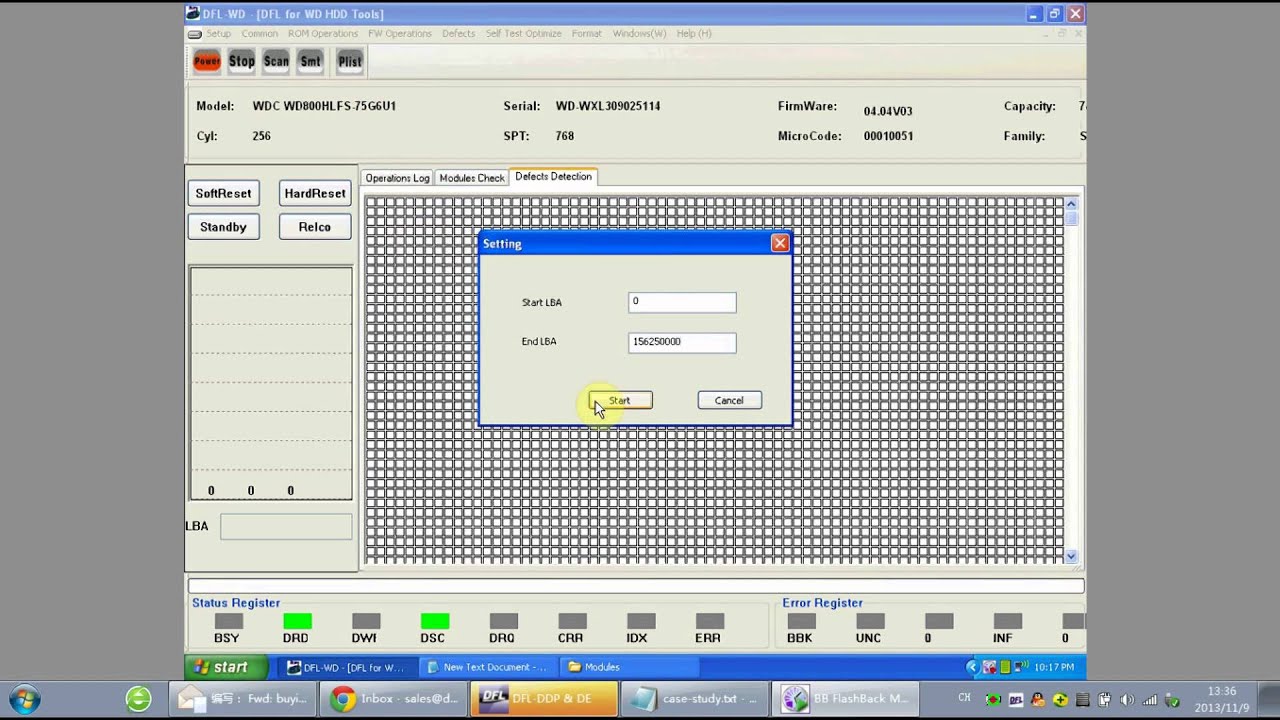Open the Defects menu
Screen dimensions: 1280x720
pyautogui.click(x=458, y=33)
